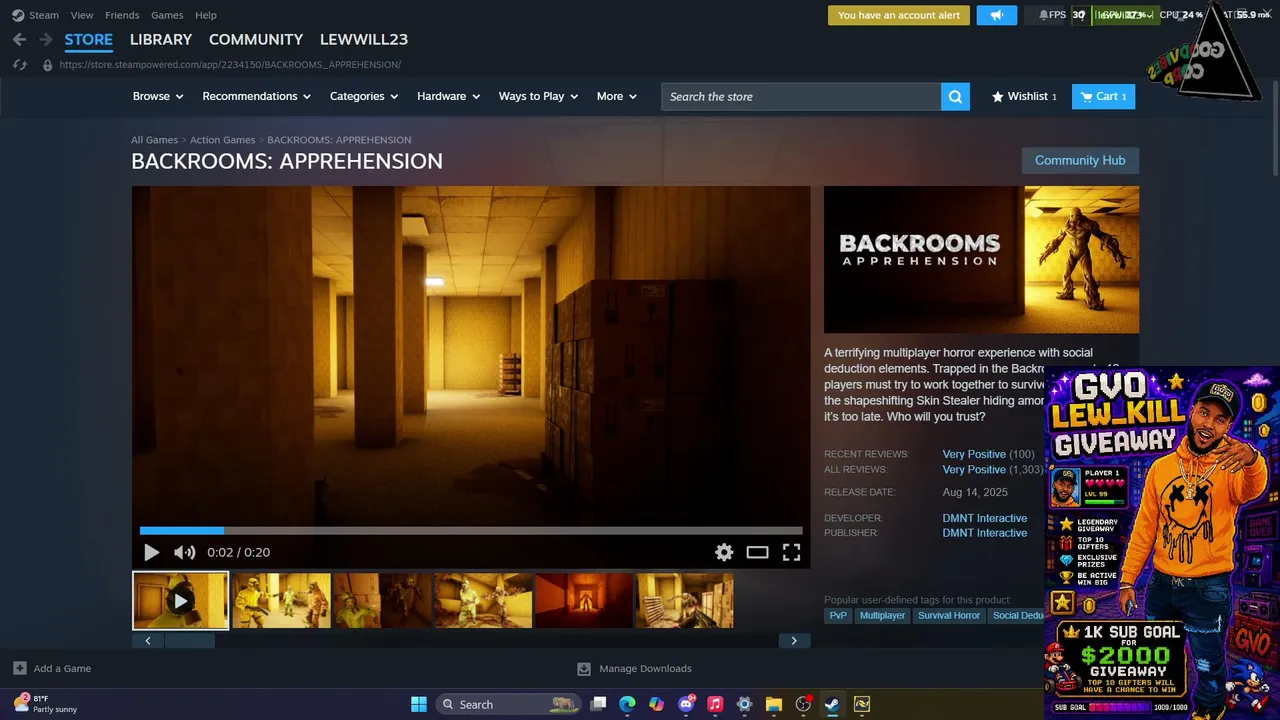
Task: Click the Windows taskbar Search box
Action: (x=509, y=704)
